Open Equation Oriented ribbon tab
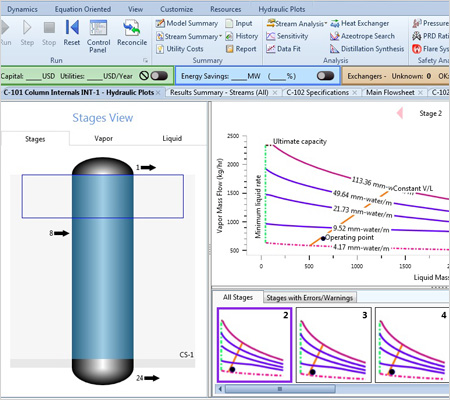This screenshot has width=450, height=400. (83, 9)
